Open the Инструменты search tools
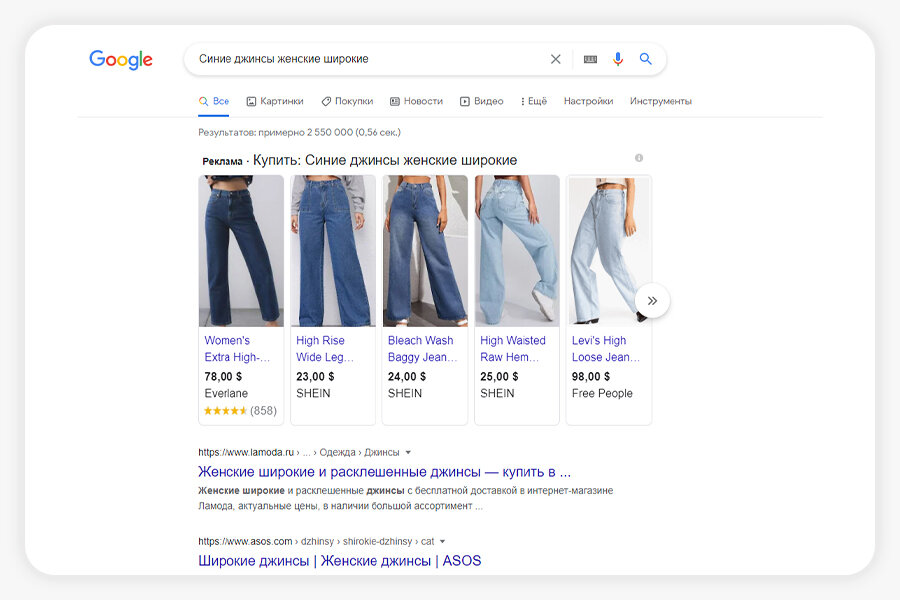 [x=660, y=101]
